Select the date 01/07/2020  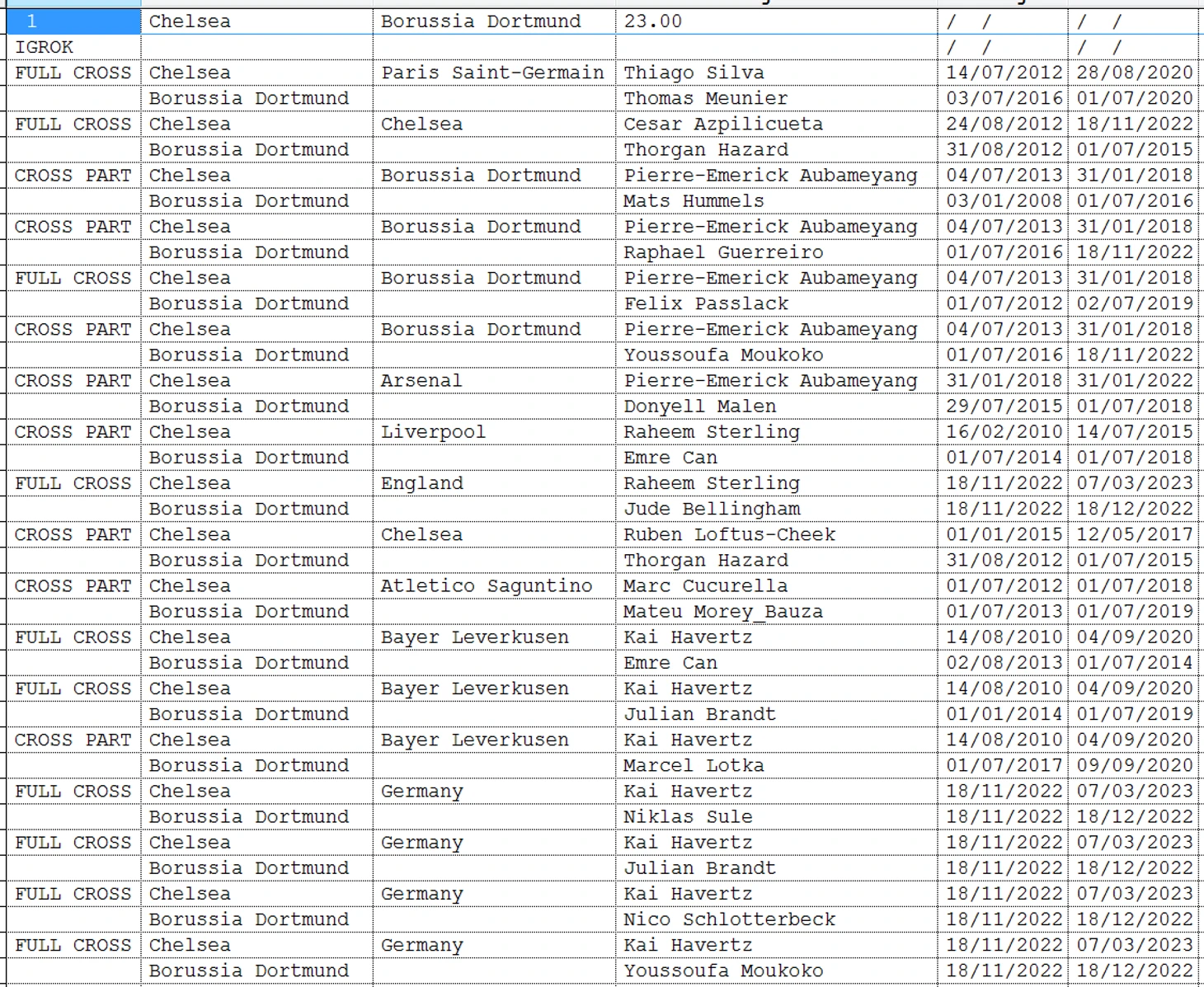(x=1134, y=98)
